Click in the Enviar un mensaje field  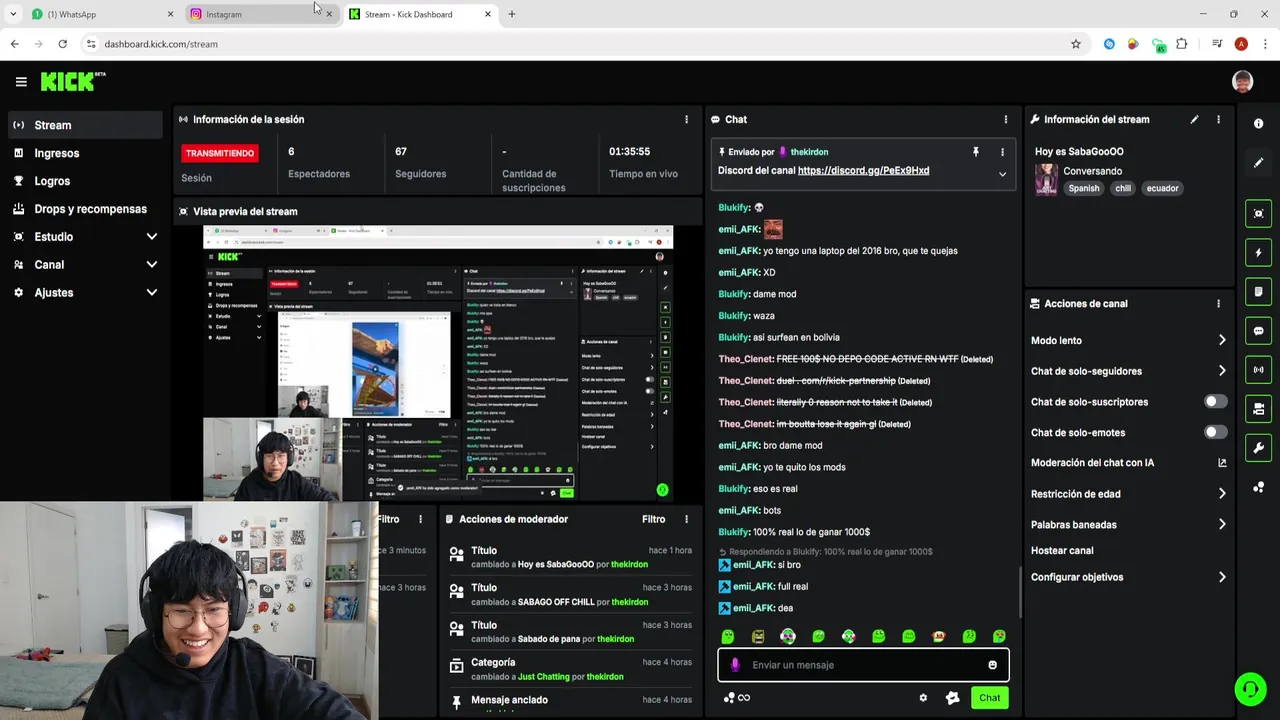tap(863, 665)
